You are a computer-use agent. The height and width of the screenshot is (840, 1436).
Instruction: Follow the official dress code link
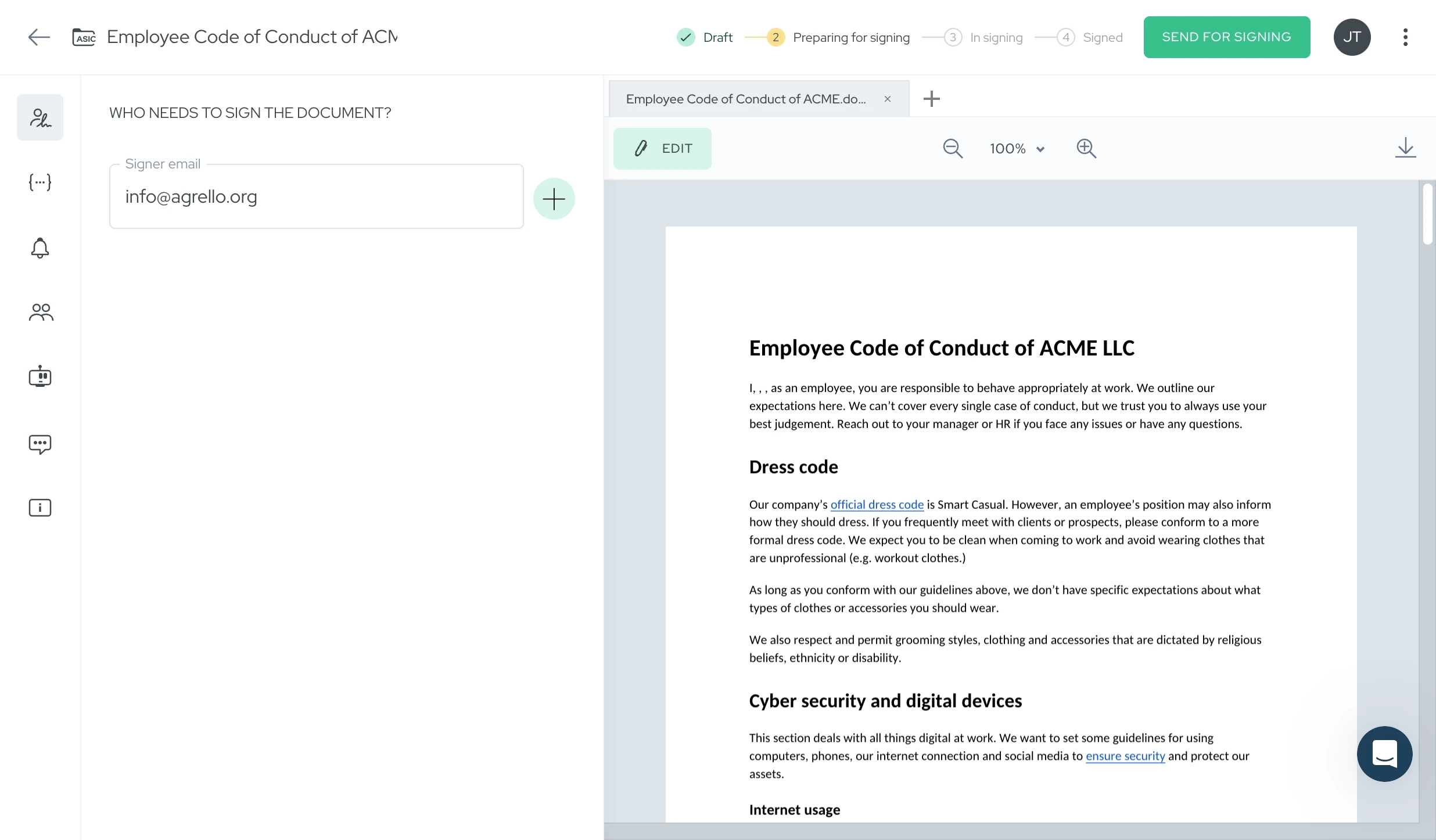coord(877,505)
